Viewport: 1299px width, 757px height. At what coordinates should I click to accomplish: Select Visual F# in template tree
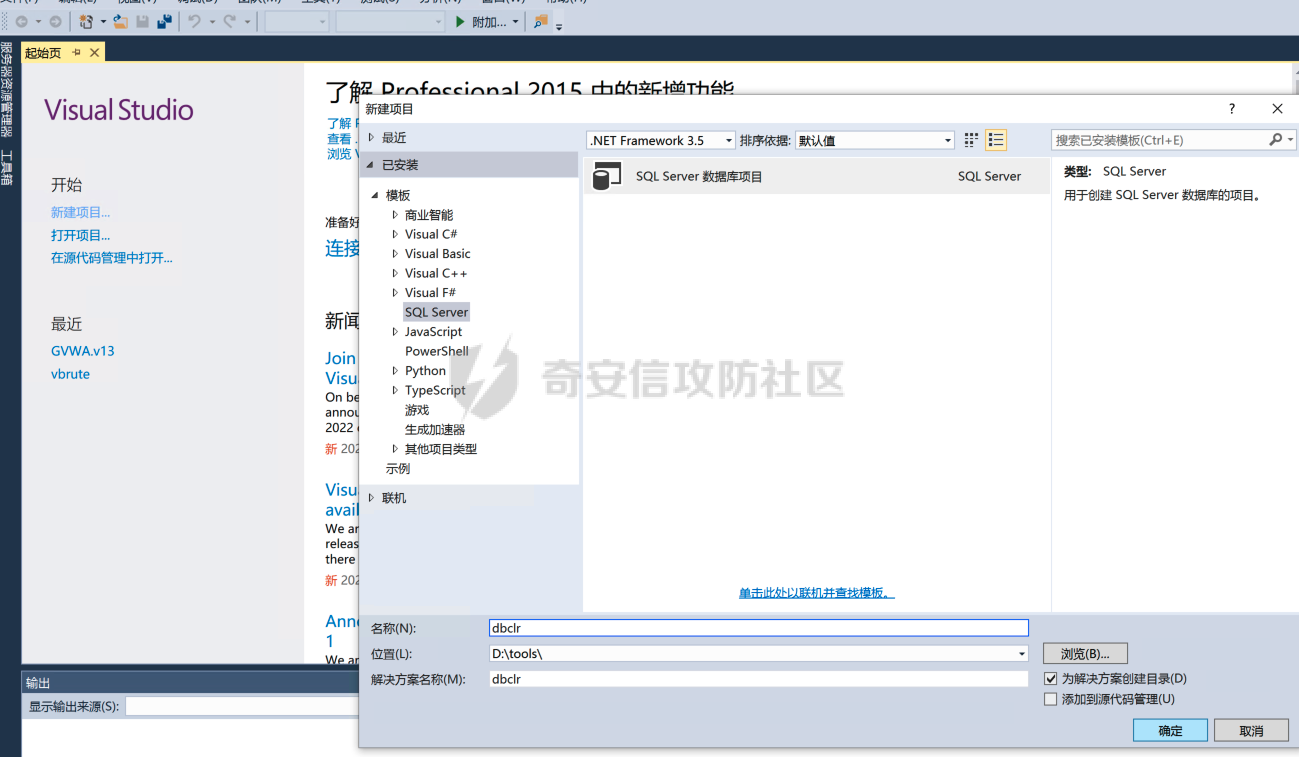[430, 293]
